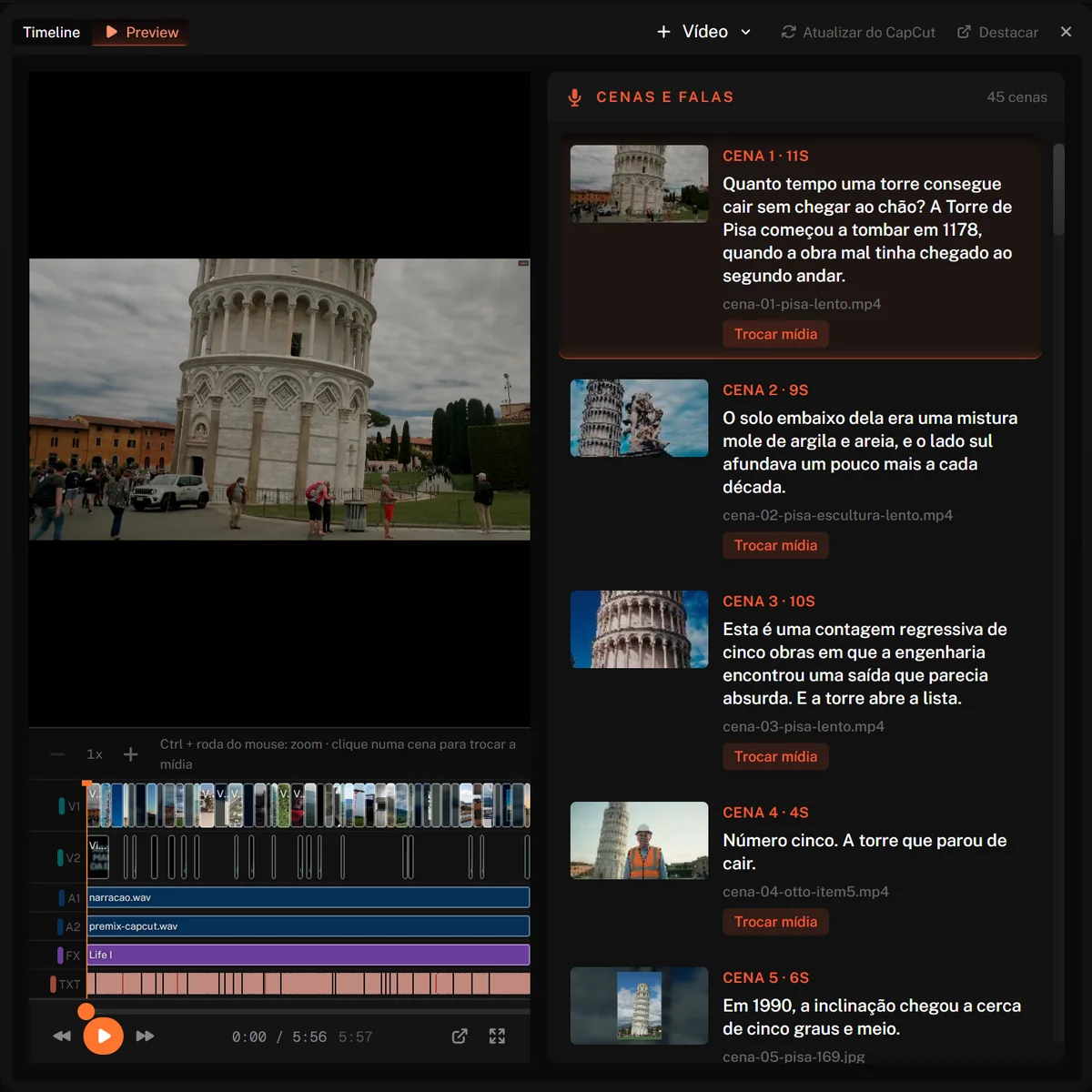Toggle fullscreen preview icon
The image size is (1092, 1092).
pyautogui.click(x=497, y=1036)
